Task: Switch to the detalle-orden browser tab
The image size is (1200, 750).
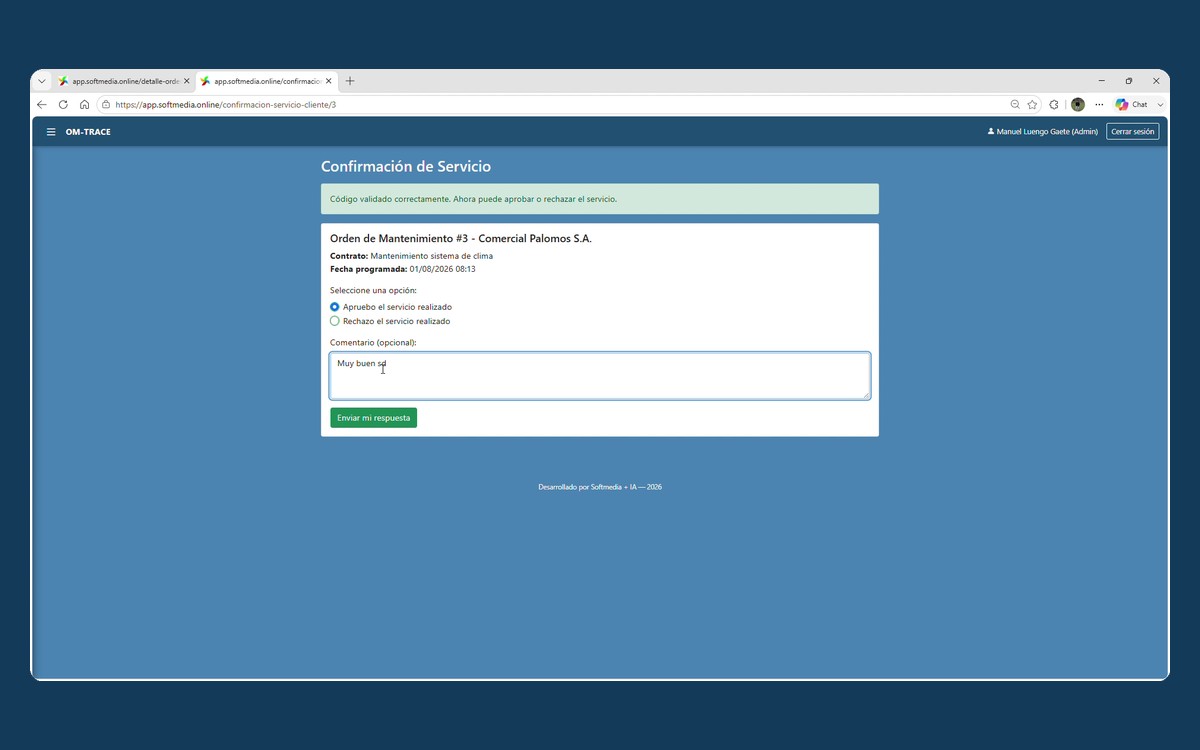Action: coord(123,81)
